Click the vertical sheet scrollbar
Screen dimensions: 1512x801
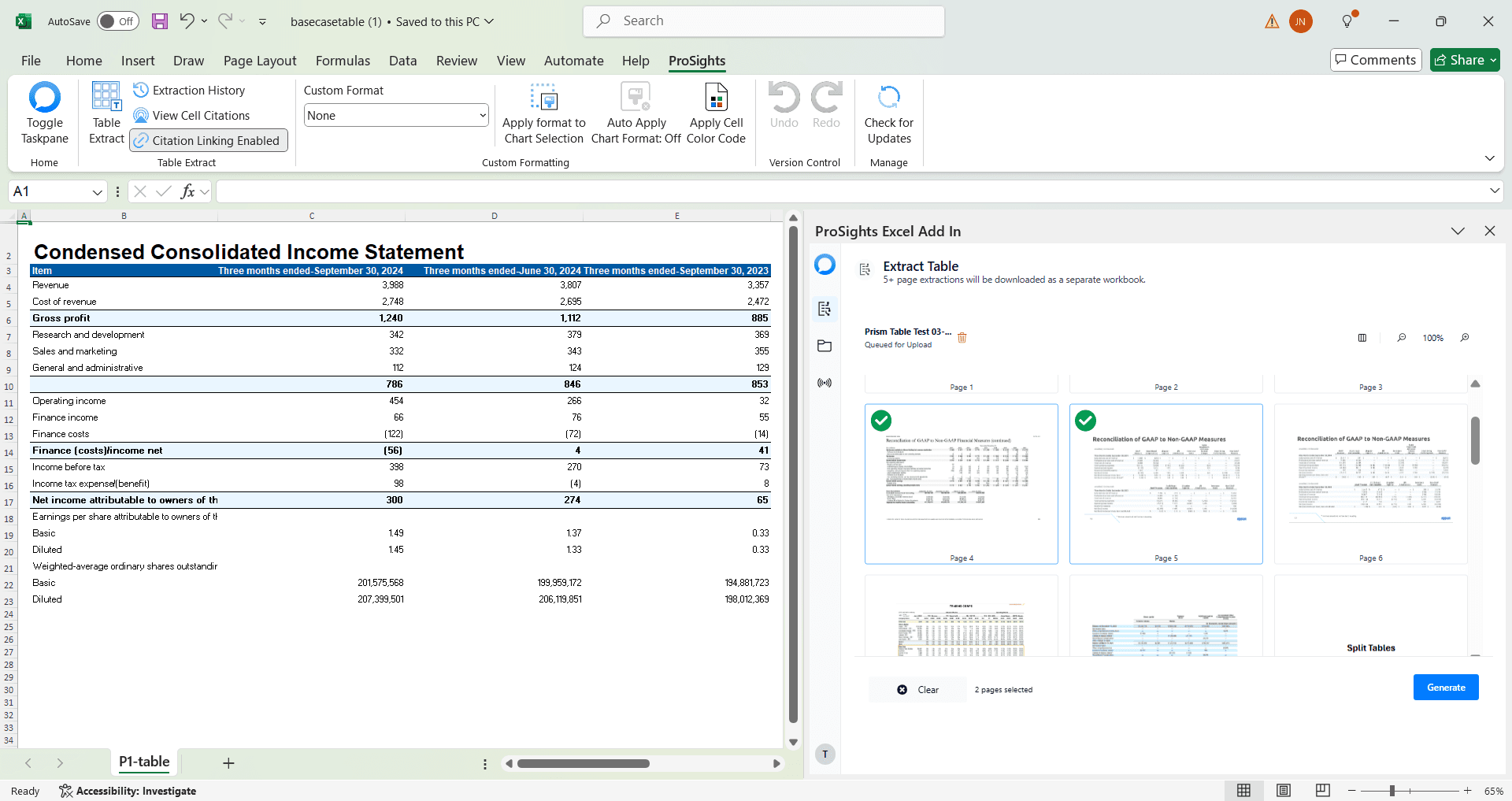coord(793,475)
